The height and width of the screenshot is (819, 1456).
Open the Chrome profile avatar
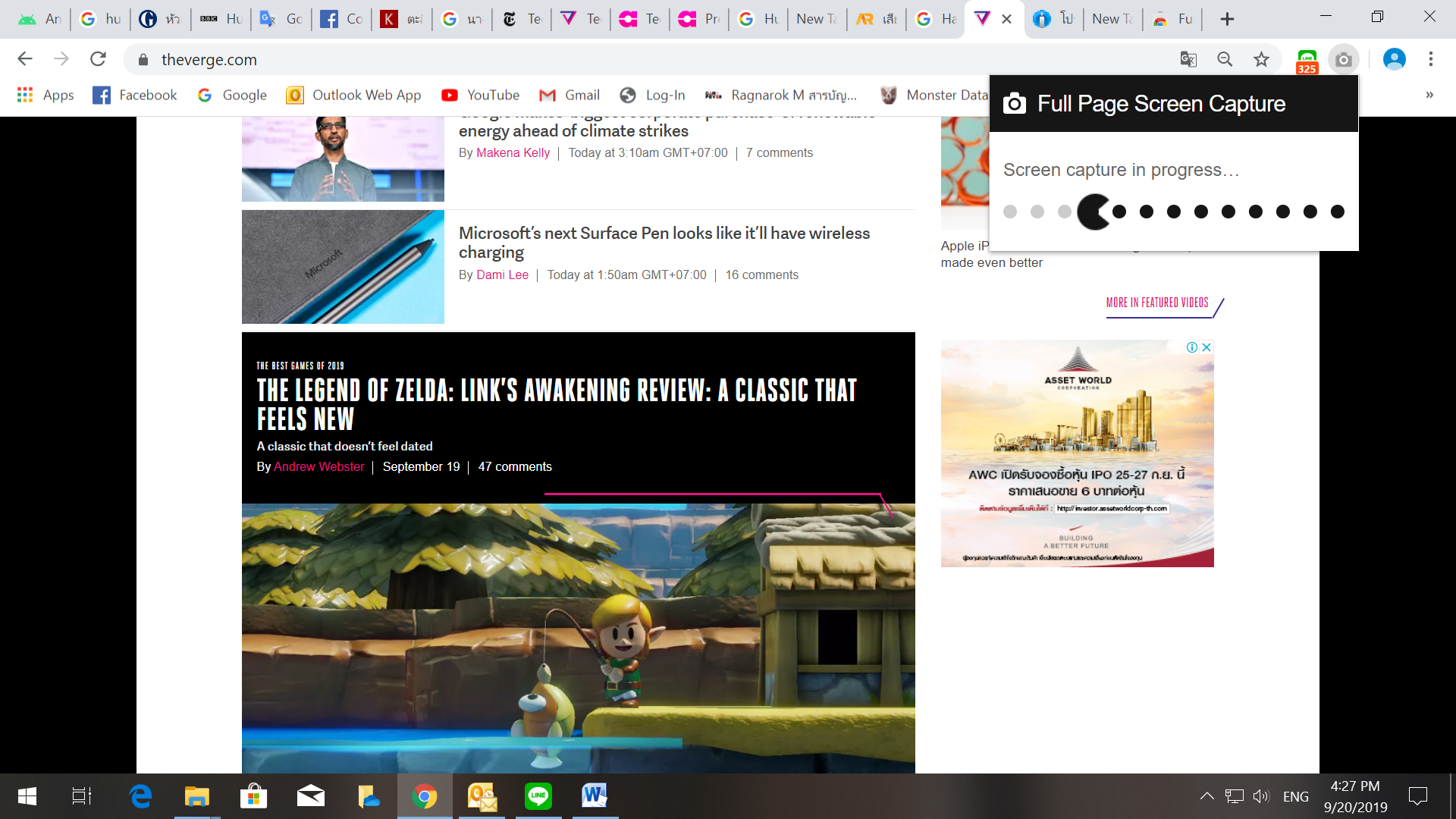[x=1395, y=59]
